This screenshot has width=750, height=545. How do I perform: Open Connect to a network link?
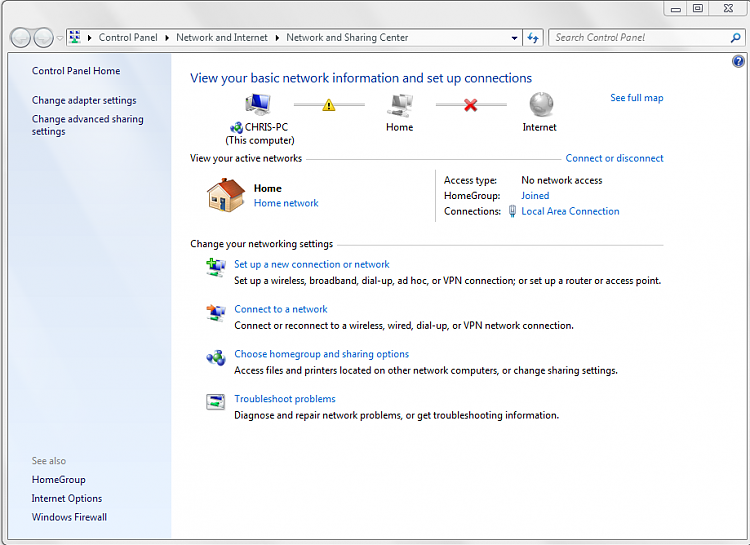click(281, 309)
